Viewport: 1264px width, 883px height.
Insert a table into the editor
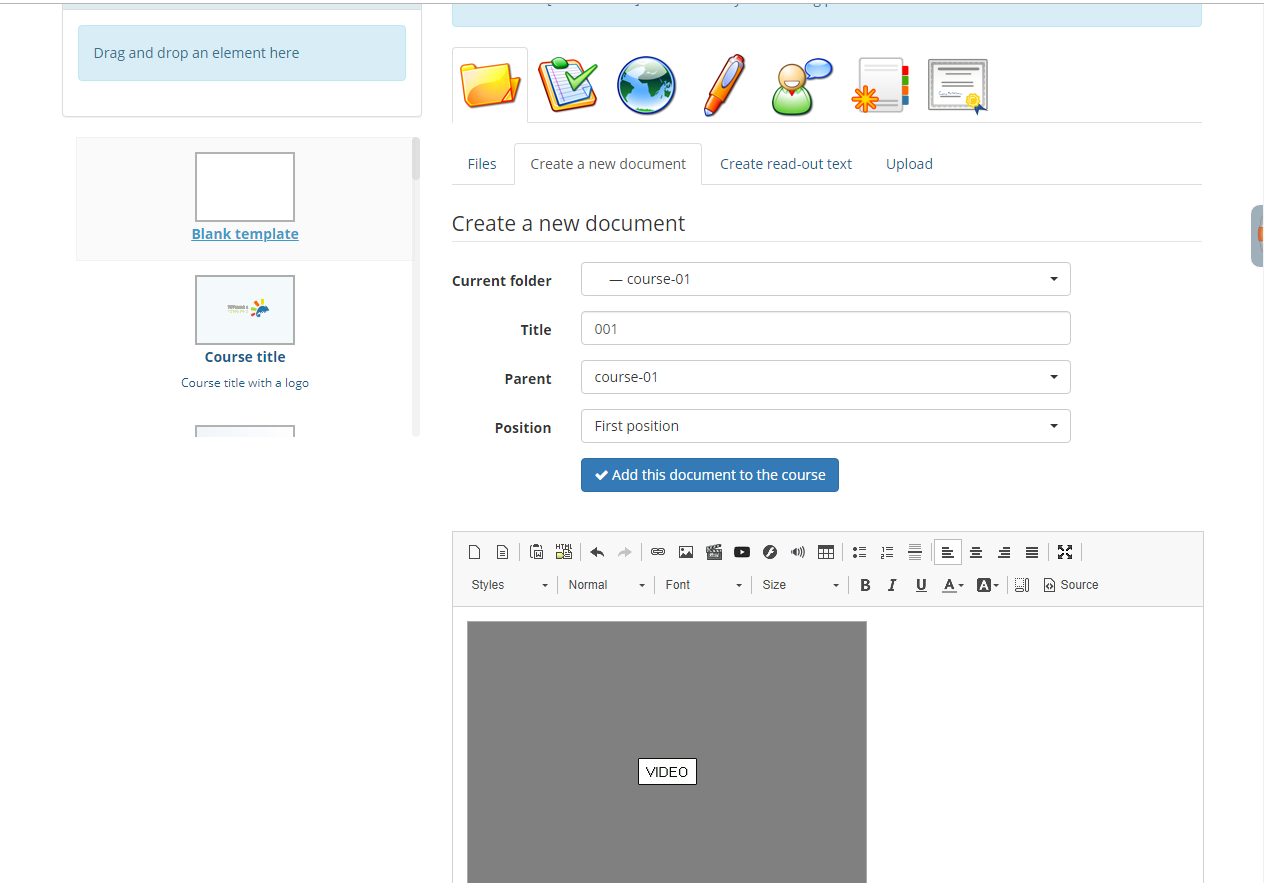826,551
